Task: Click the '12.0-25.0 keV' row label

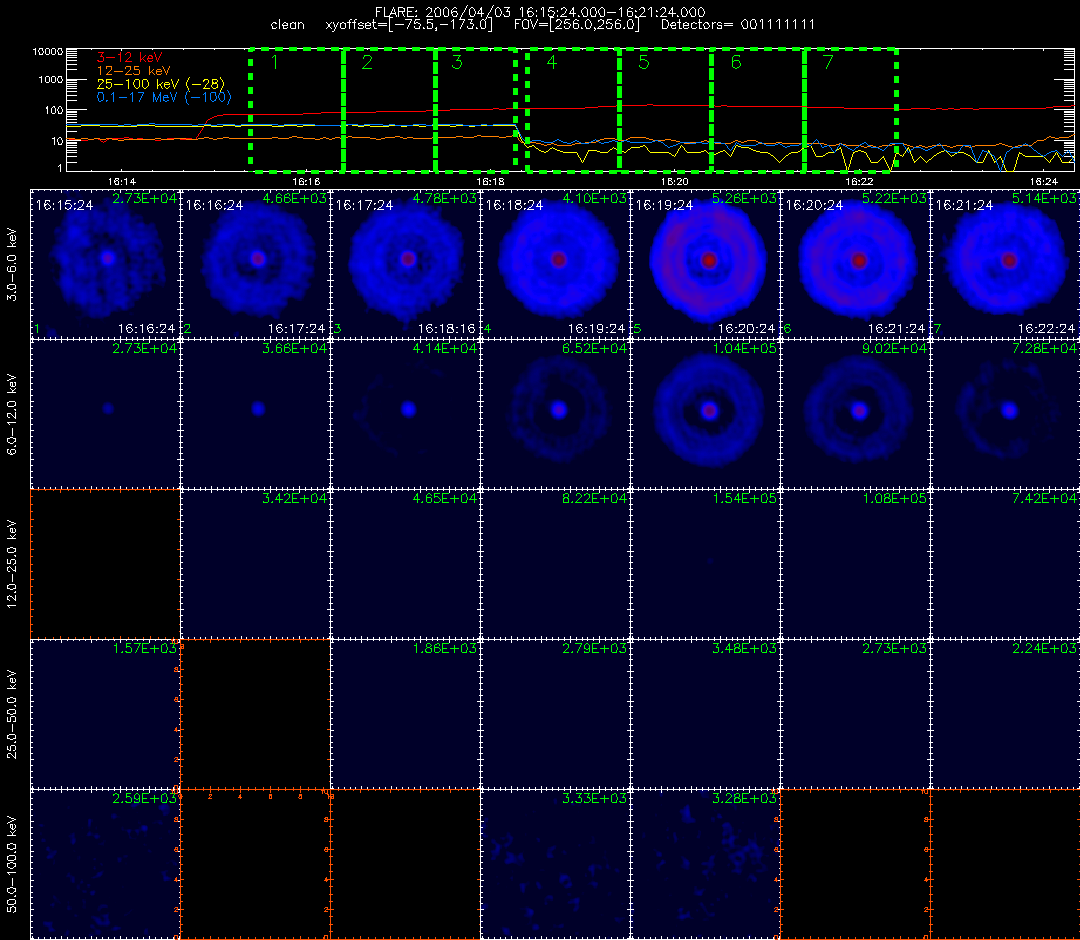Action: click(x=12, y=565)
